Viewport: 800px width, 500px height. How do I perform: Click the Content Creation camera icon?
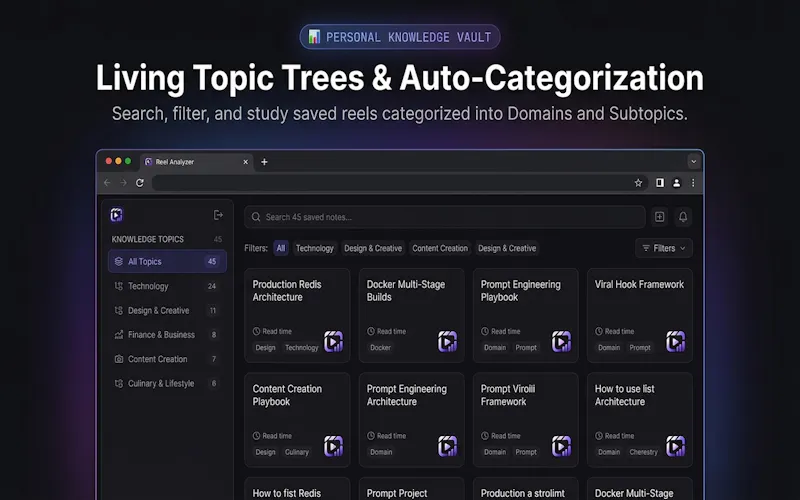pyautogui.click(x=118, y=359)
